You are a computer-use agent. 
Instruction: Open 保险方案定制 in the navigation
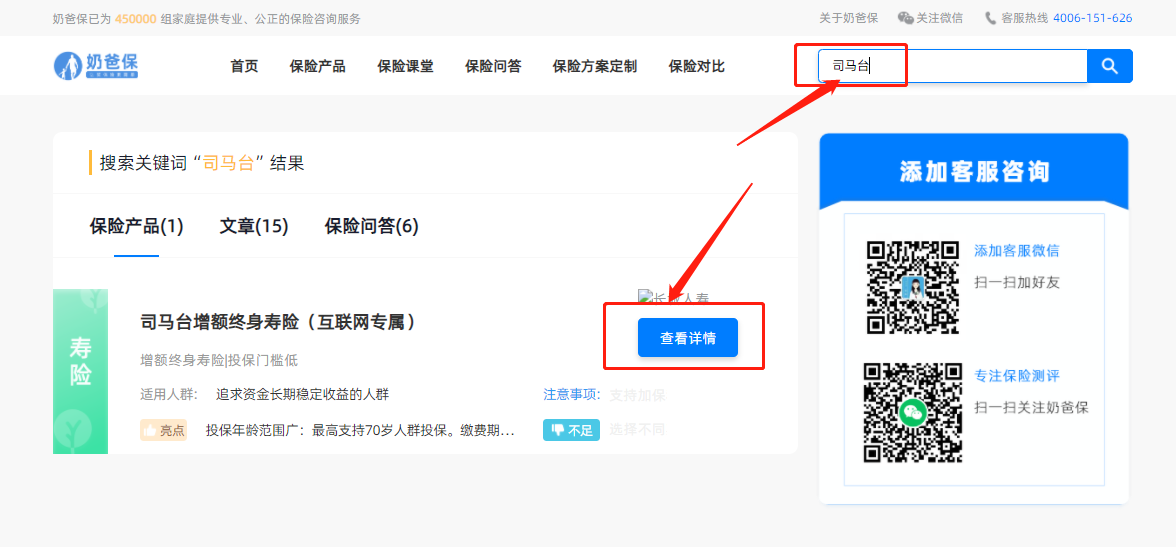coord(595,66)
